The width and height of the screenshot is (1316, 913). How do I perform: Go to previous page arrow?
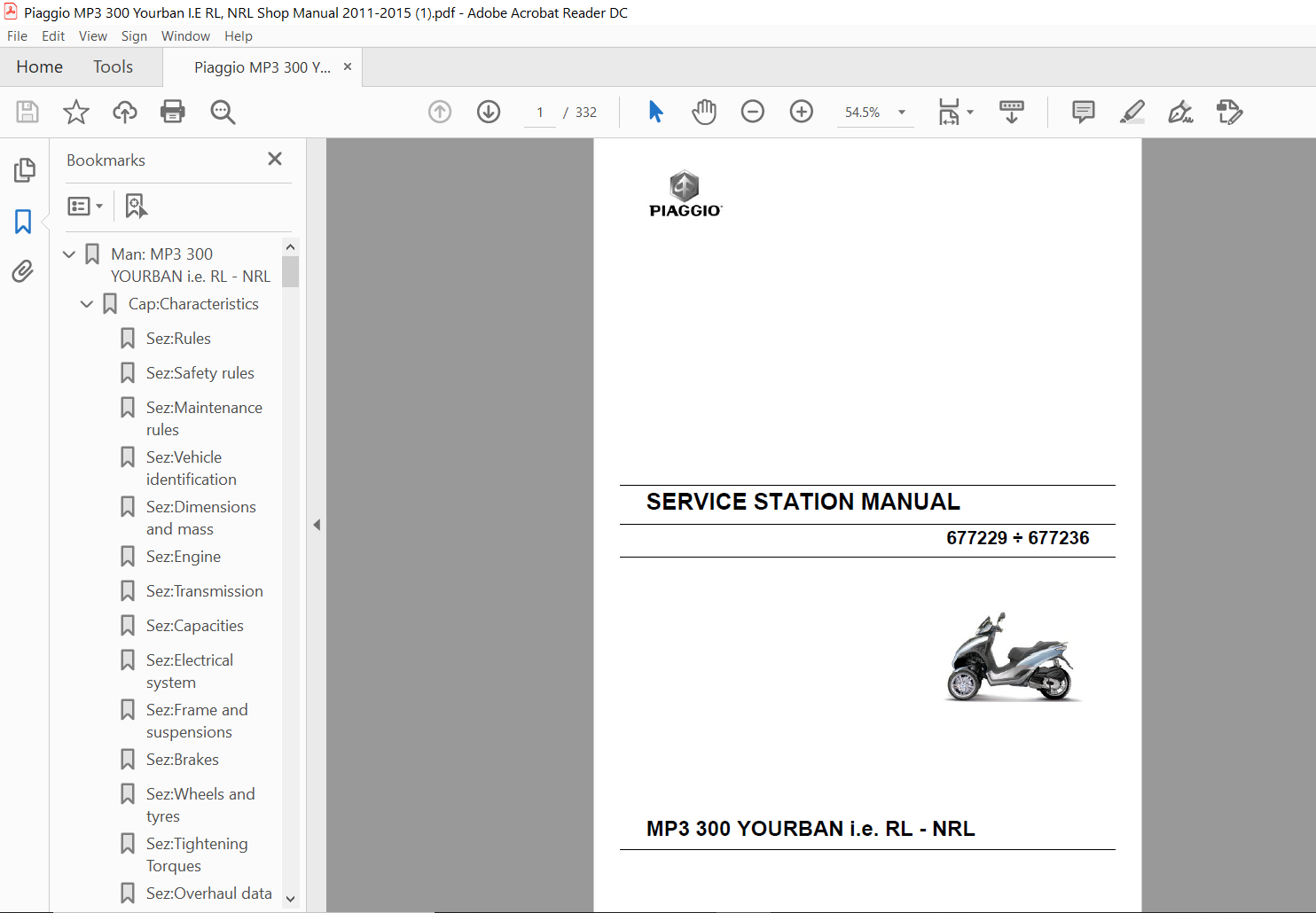coord(440,112)
